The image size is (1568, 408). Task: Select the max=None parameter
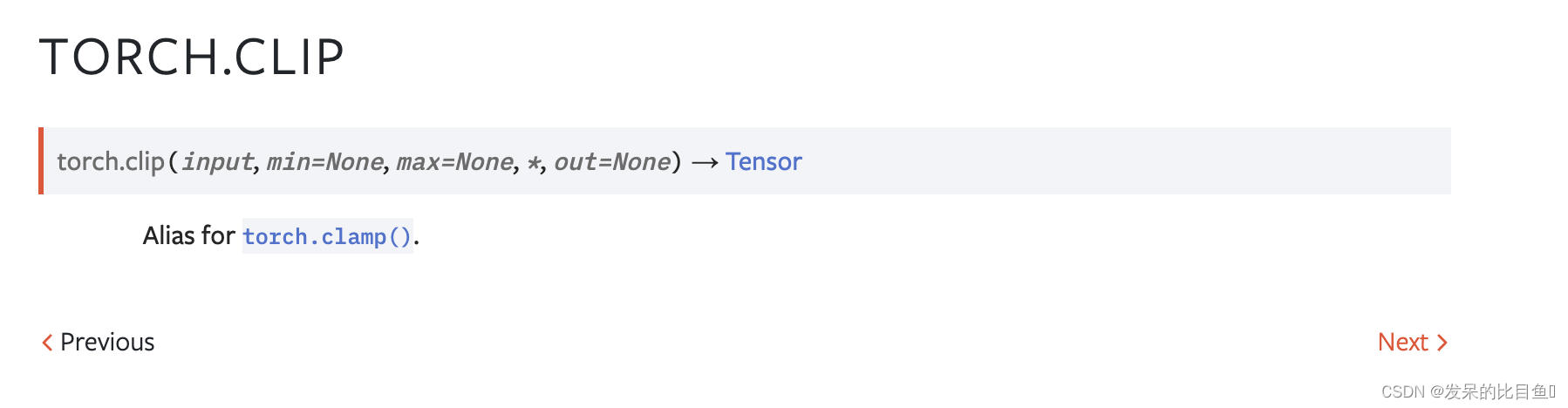tap(455, 162)
